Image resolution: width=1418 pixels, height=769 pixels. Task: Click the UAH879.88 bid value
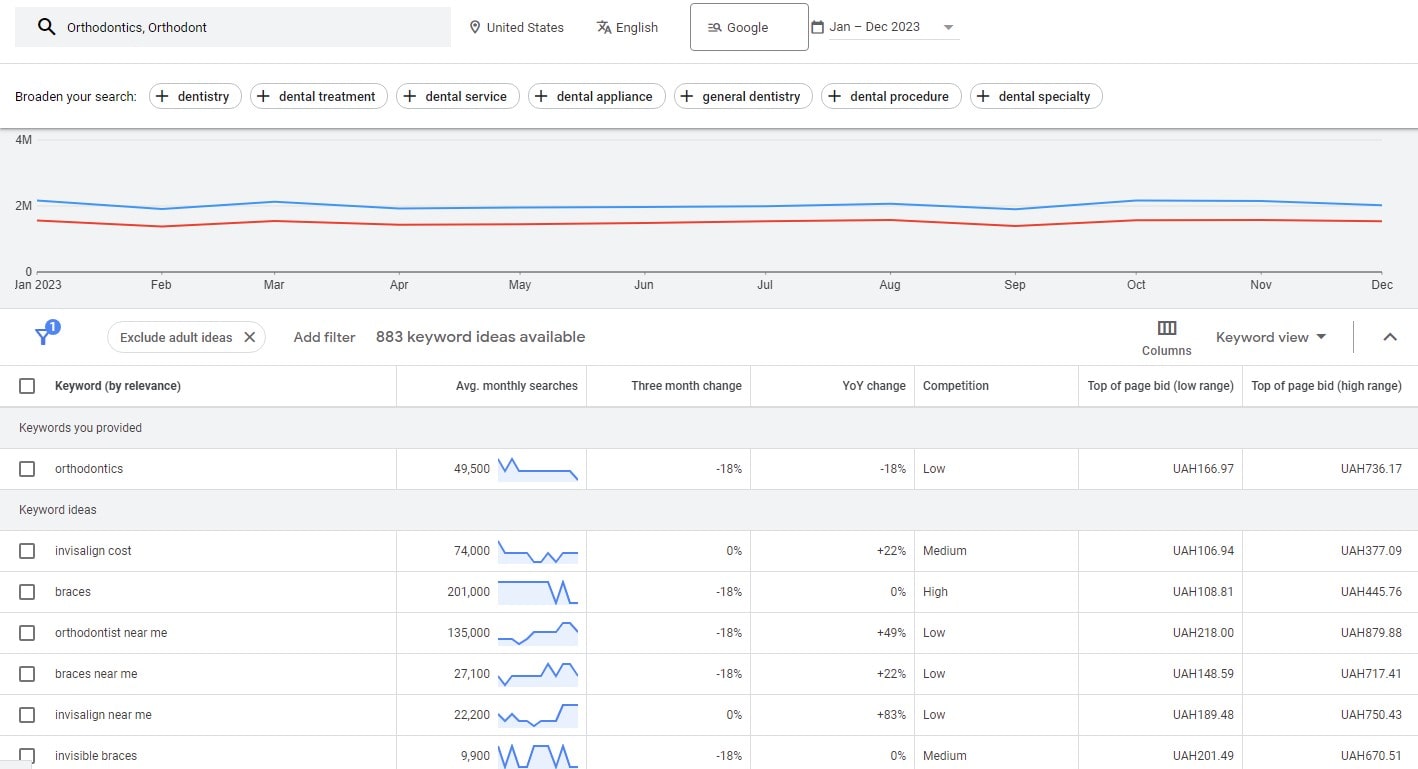[1371, 633]
